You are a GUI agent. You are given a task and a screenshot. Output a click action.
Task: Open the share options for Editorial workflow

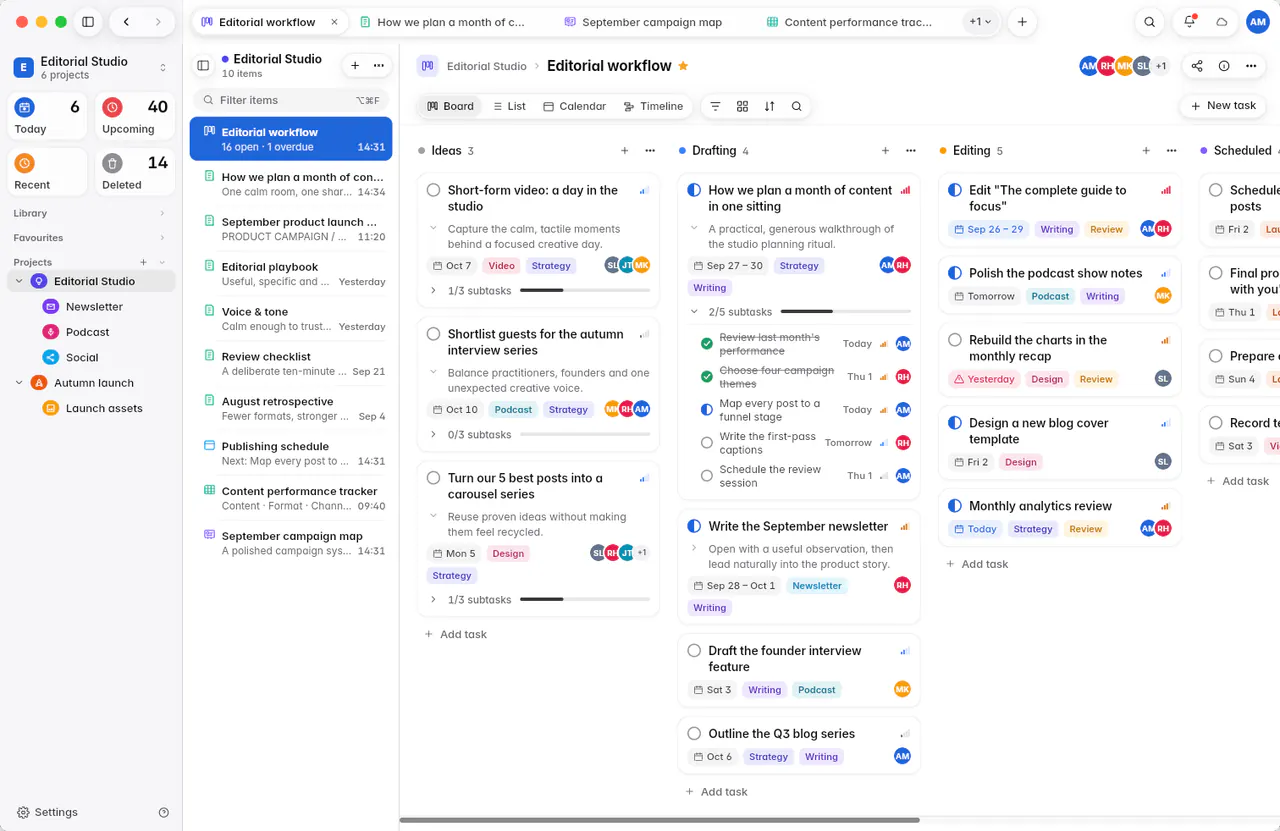[1197, 66]
